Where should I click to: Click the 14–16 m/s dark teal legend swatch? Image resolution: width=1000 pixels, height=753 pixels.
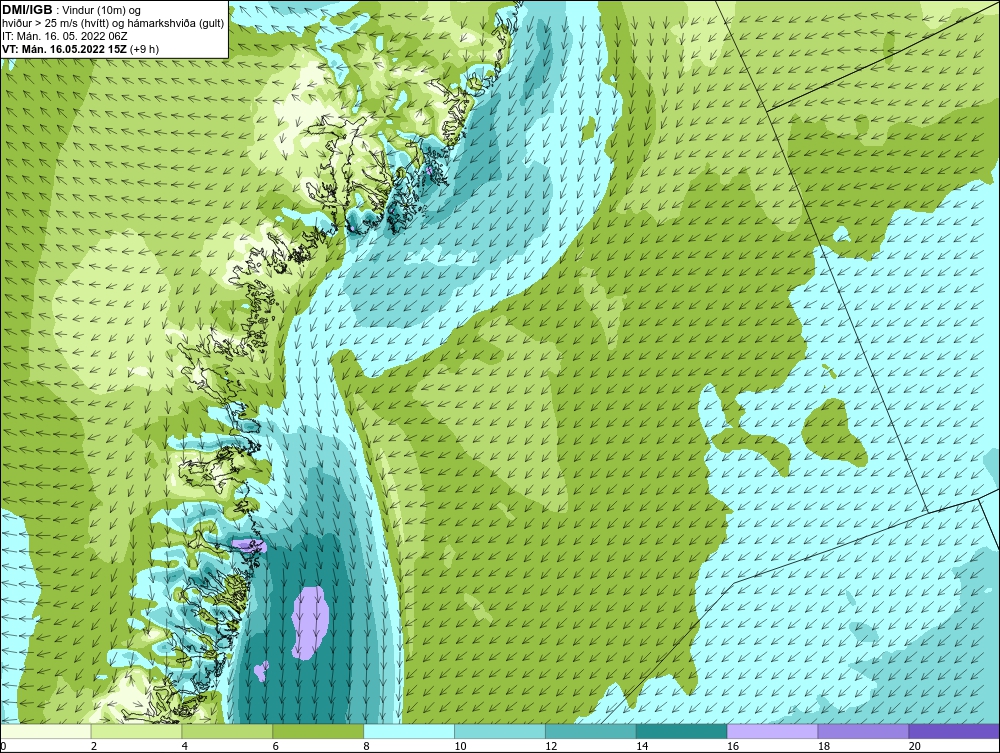click(x=682, y=731)
